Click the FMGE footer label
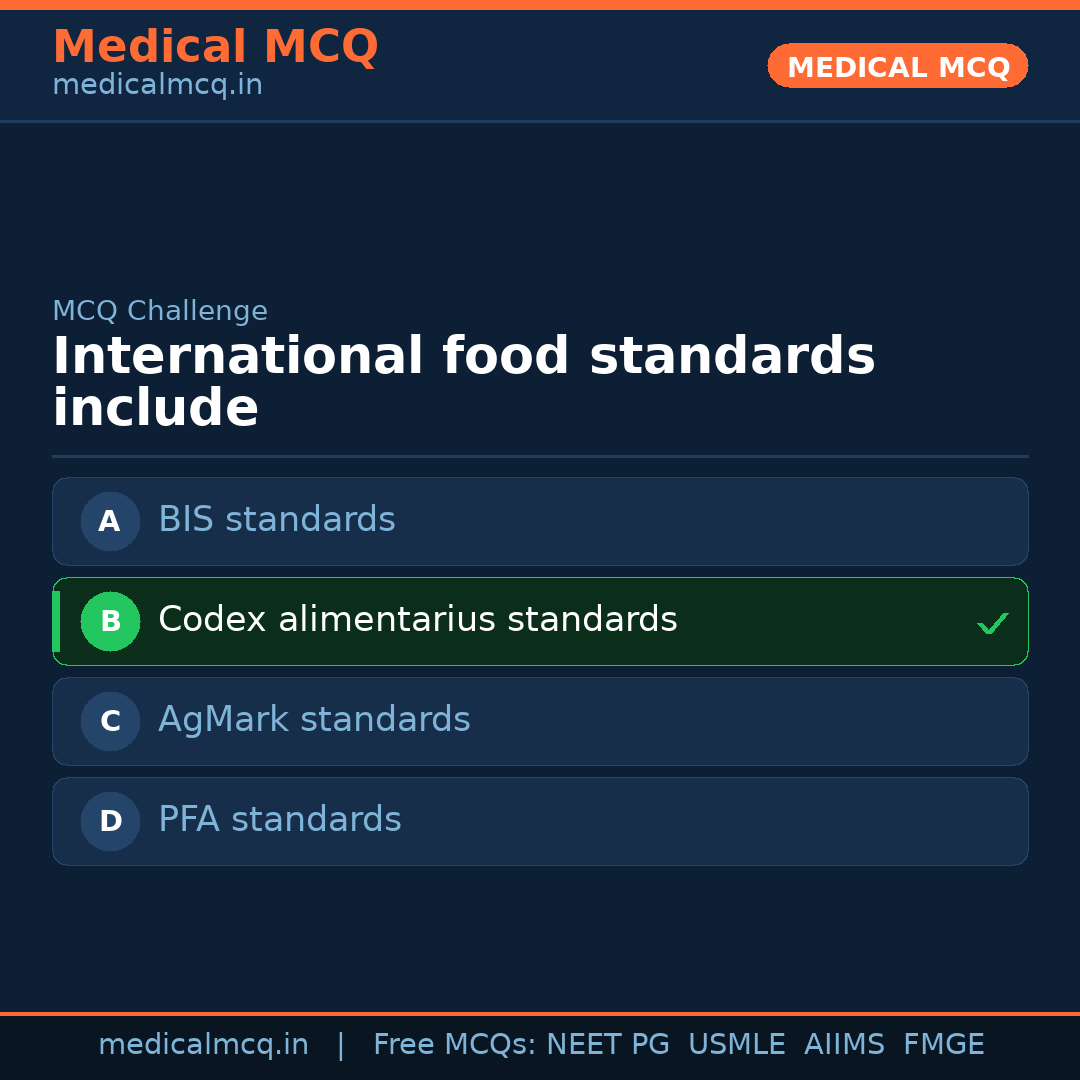Screen dimensions: 1080x1080 943,1044
